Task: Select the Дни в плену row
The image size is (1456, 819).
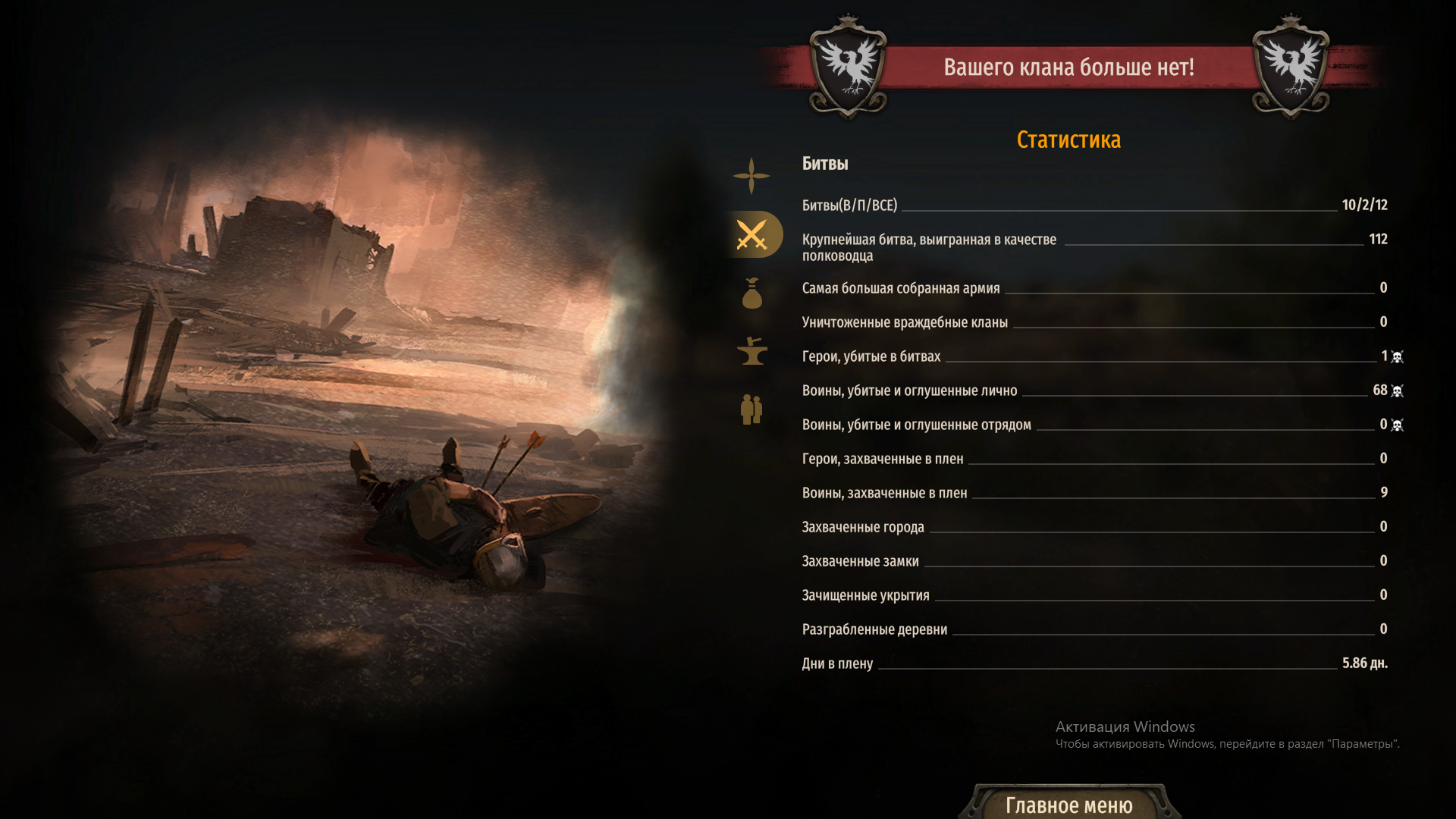Action: point(1095,664)
